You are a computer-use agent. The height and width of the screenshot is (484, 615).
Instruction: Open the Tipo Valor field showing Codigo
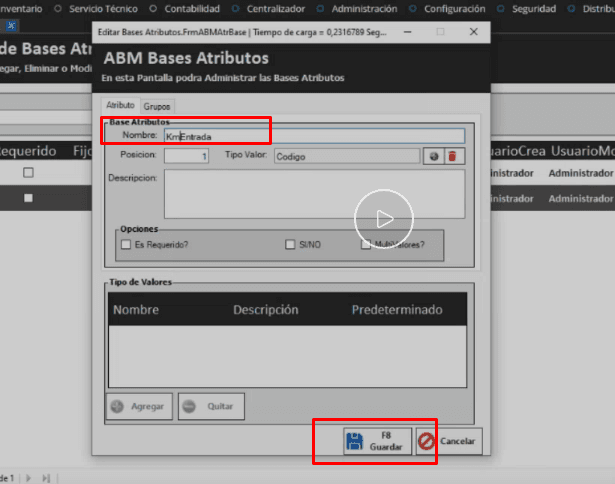tap(346, 156)
